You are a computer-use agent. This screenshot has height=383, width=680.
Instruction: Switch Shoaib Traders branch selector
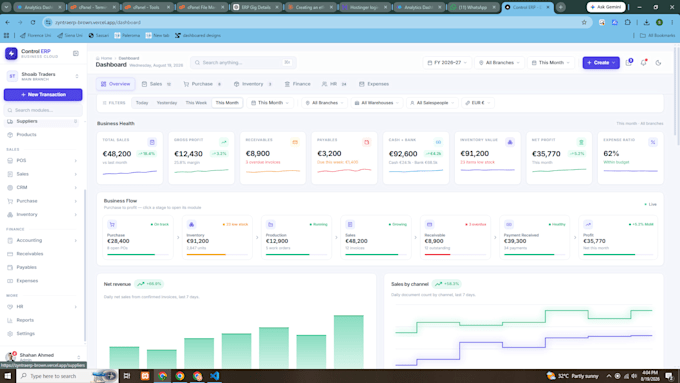click(x=42, y=76)
